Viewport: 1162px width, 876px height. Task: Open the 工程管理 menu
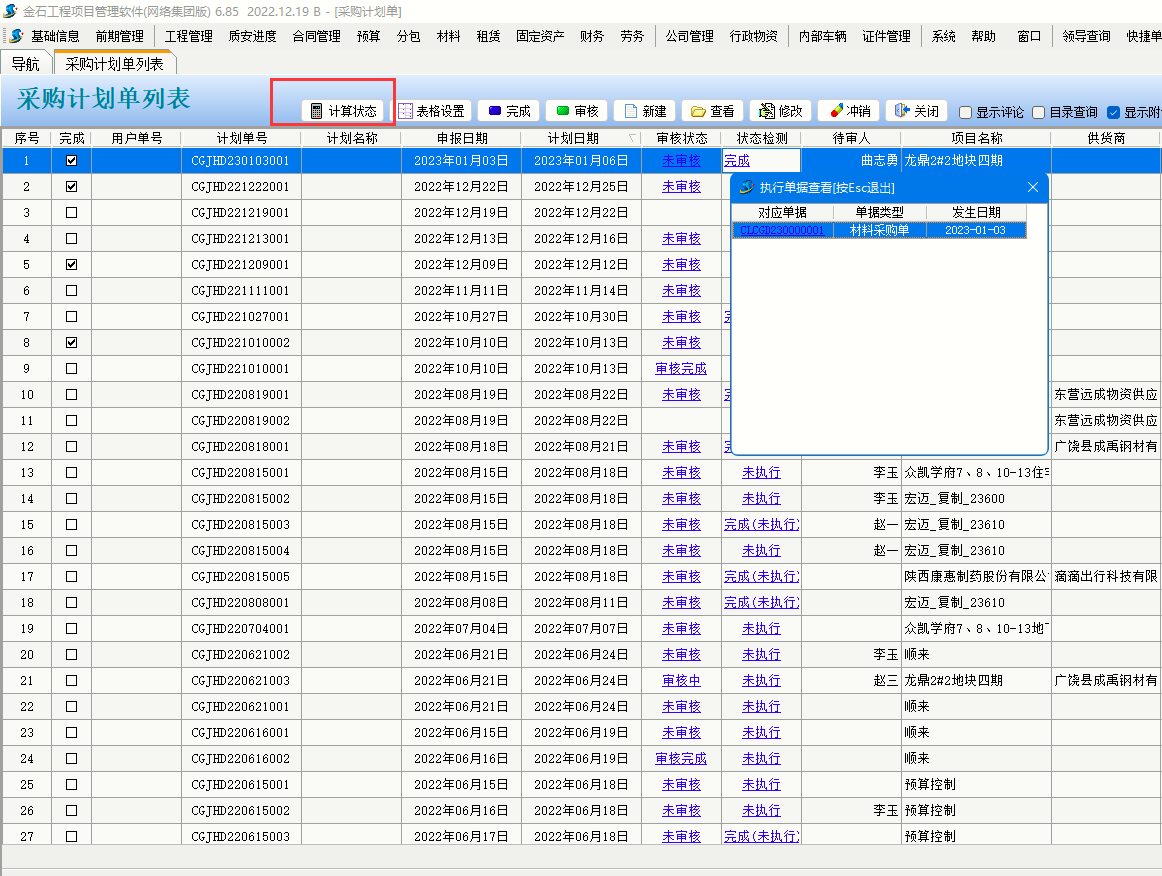click(x=188, y=36)
